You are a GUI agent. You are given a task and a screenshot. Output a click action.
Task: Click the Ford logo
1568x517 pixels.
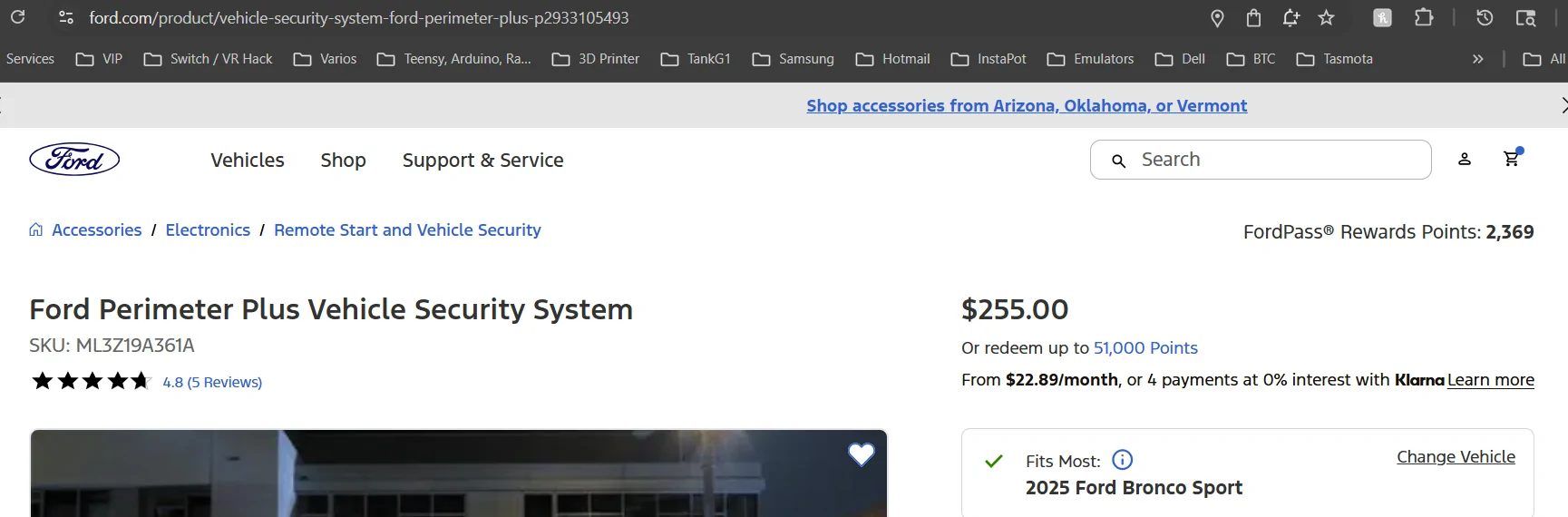point(74,160)
